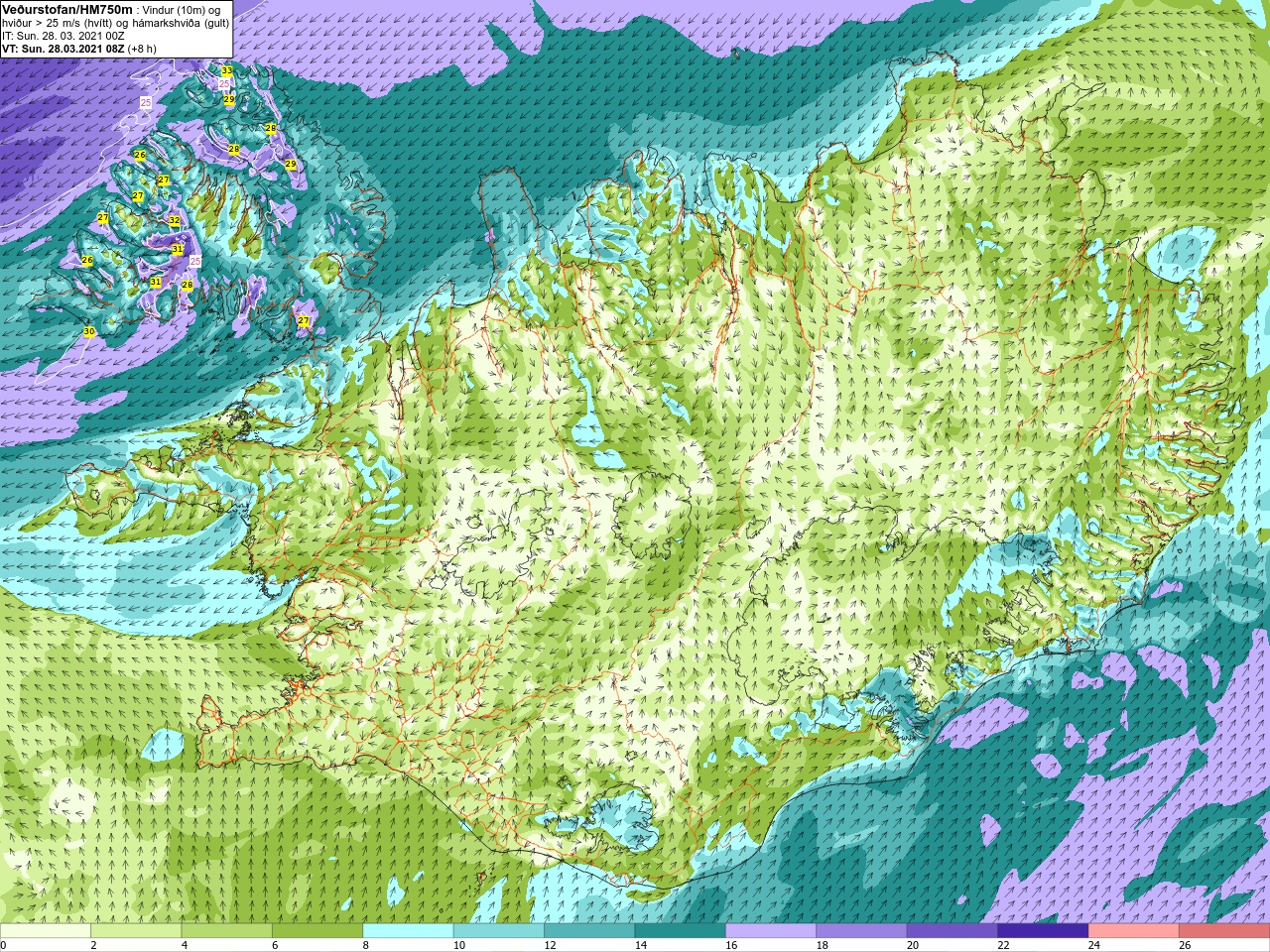Viewport: 1270px width, 952px height.
Task: Click the pale yellow 0–2 m/s legend swatch
Action: [x=46, y=931]
